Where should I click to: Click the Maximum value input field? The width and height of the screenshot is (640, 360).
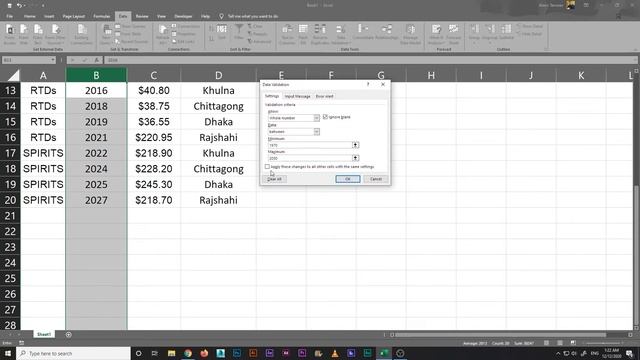tap(310, 158)
